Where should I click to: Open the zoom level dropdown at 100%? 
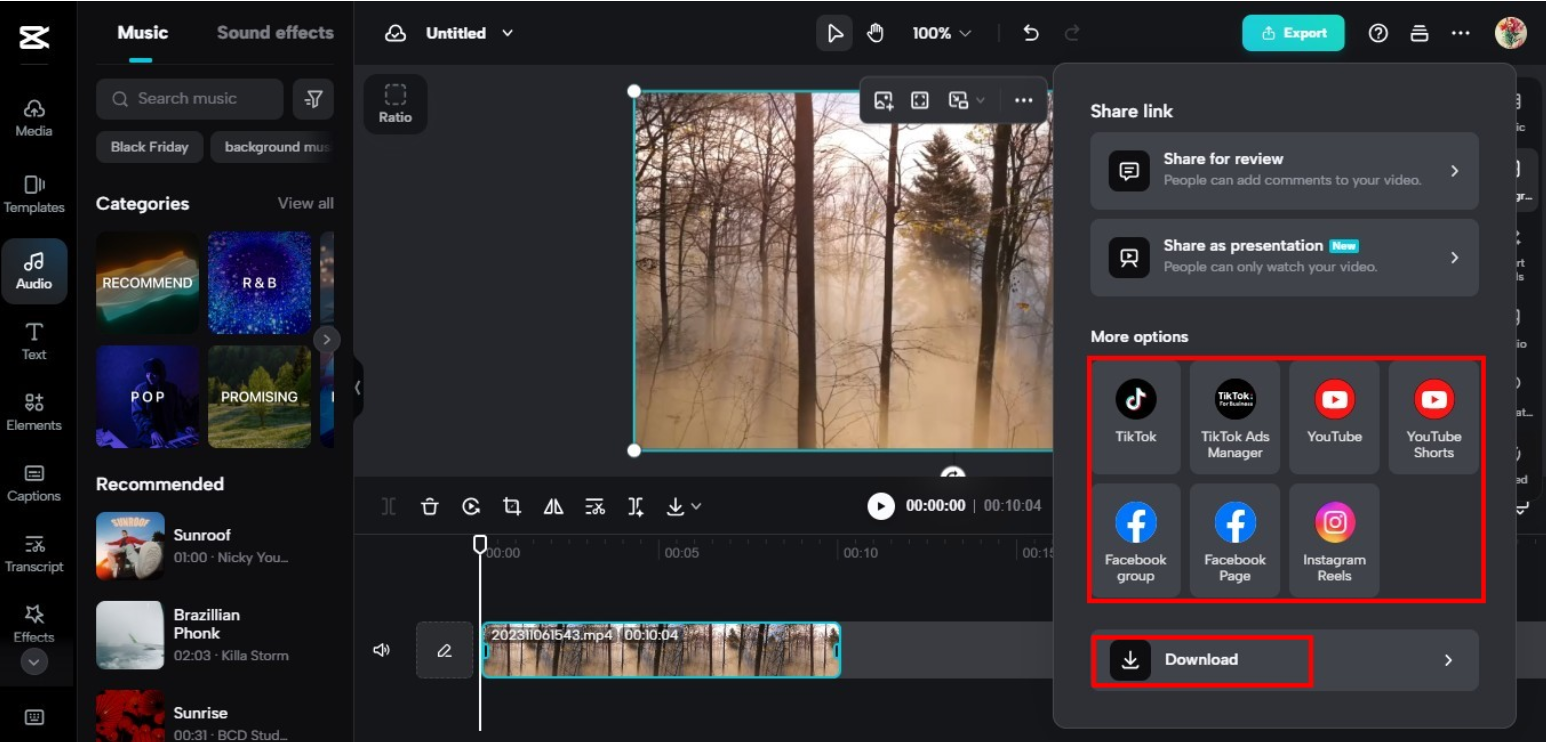(x=941, y=32)
